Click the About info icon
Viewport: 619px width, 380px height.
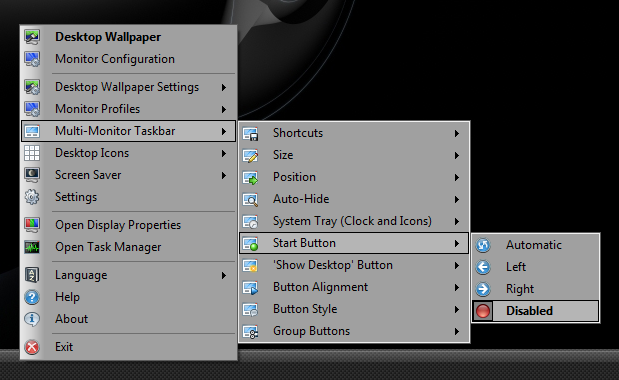(32, 319)
